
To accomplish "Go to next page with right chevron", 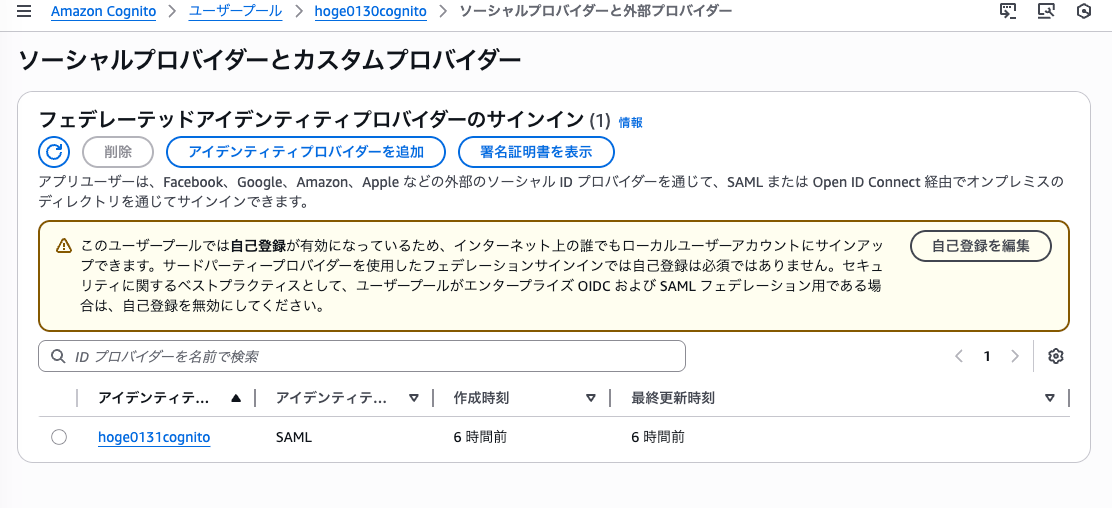I will click(x=1015, y=356).
